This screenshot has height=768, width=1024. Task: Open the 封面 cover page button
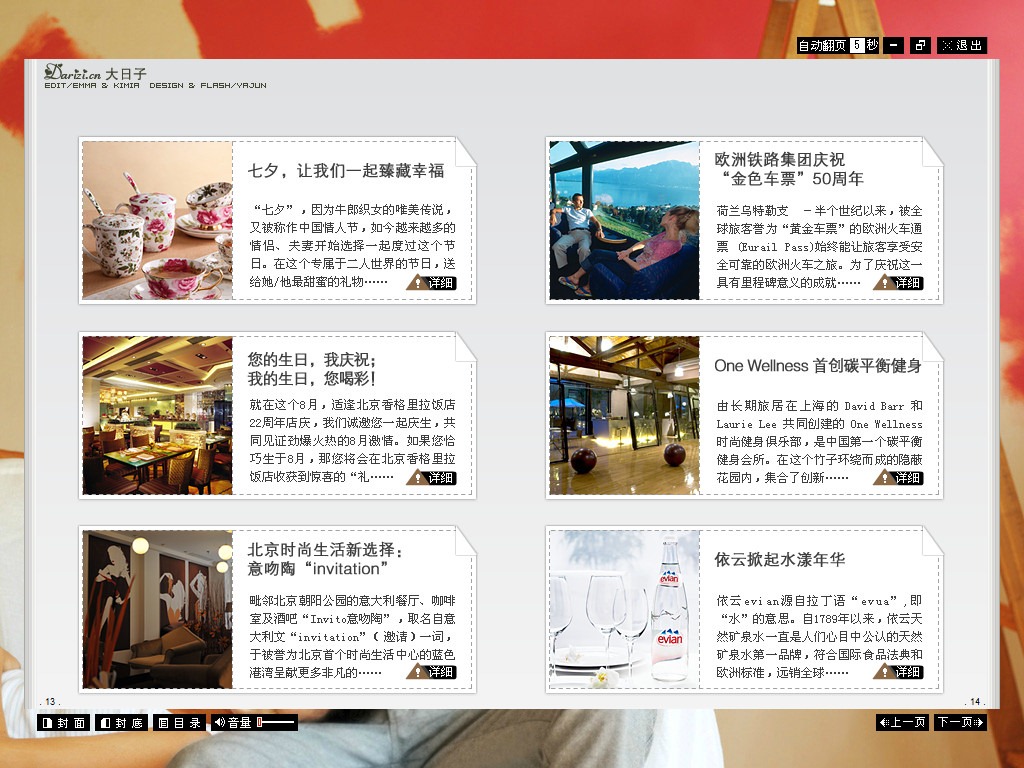coord(63,722)
